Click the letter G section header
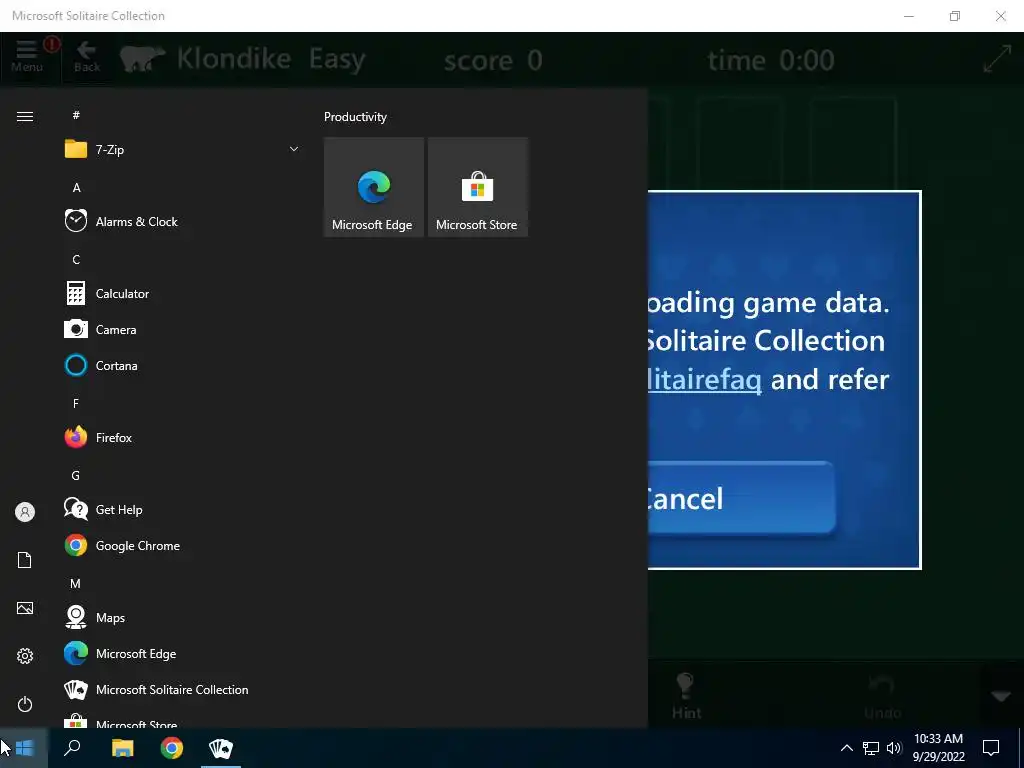The width and height of the screenshot is (1024, 768). pos(76,475)
